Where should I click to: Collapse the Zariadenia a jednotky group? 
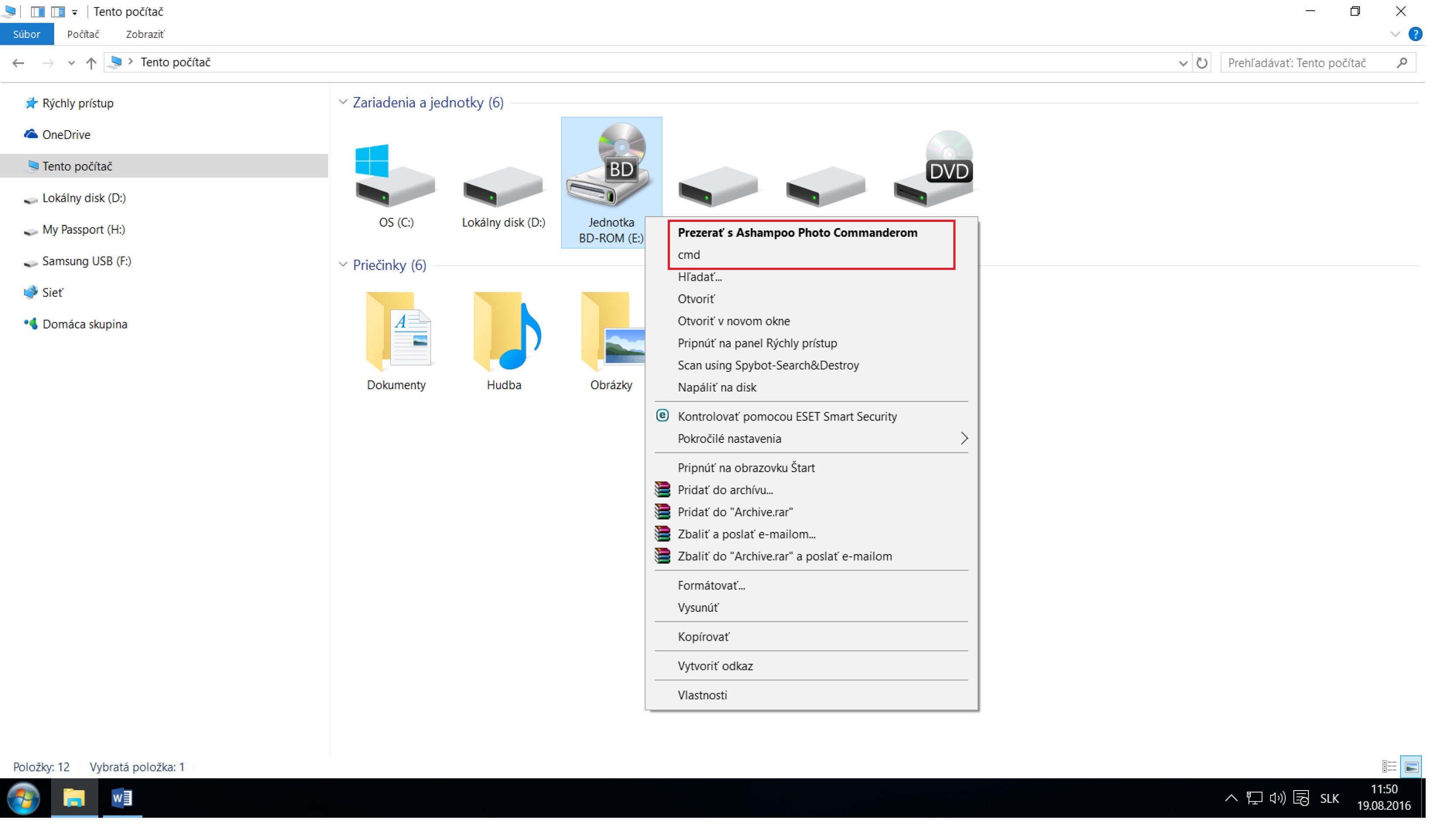(343, 103)
